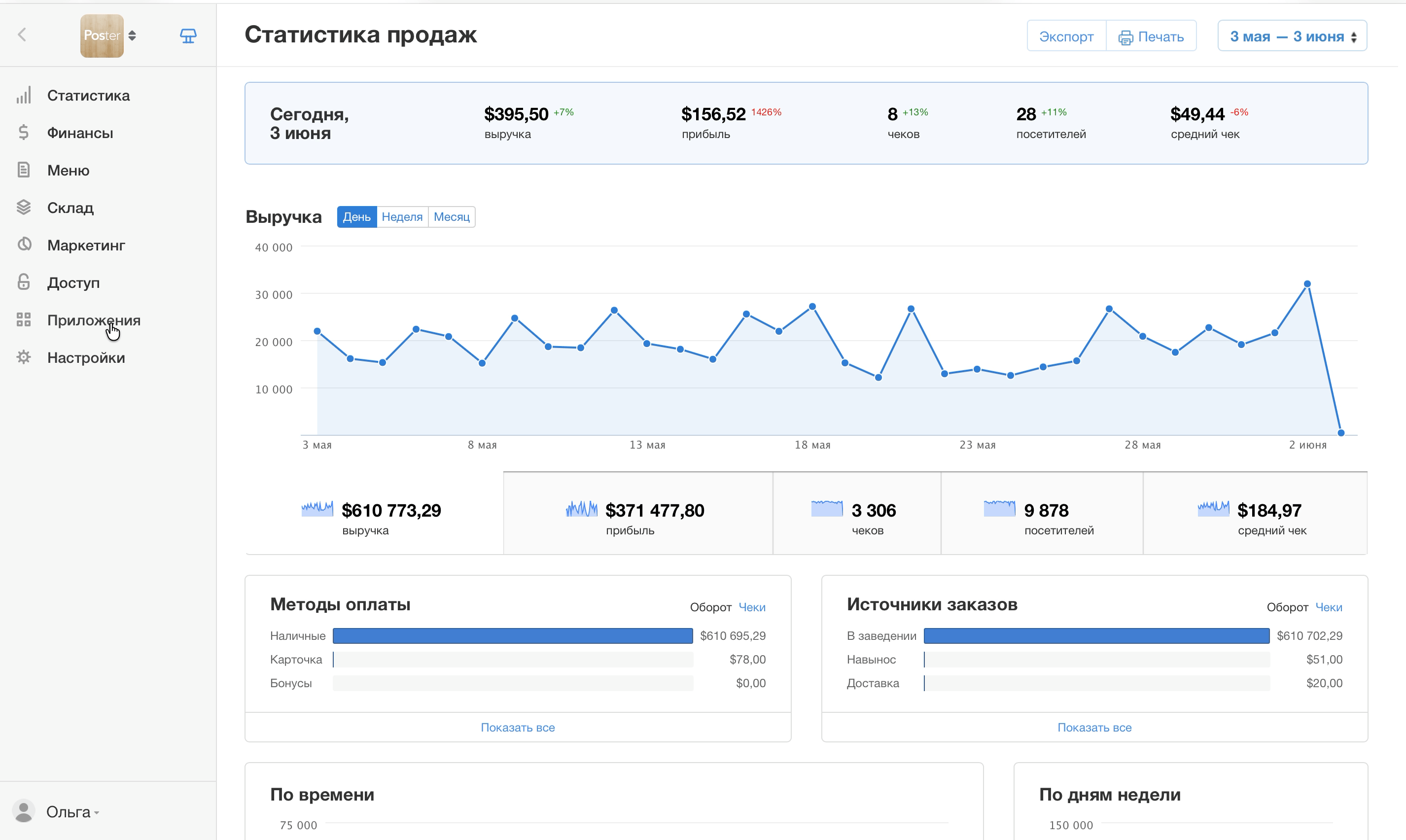Click the Marketing pie chart icon

point(24,245)
